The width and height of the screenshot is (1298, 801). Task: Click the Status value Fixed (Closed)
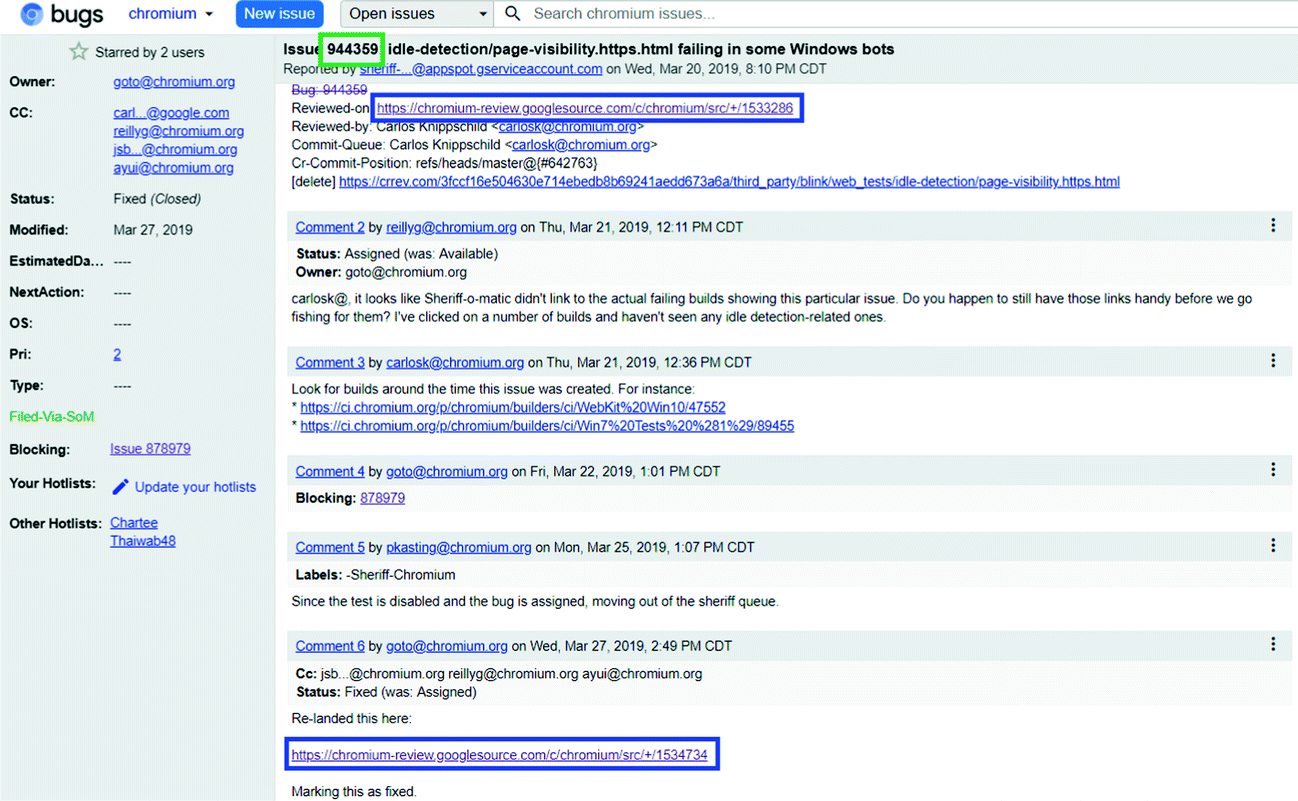coord(157,199)
